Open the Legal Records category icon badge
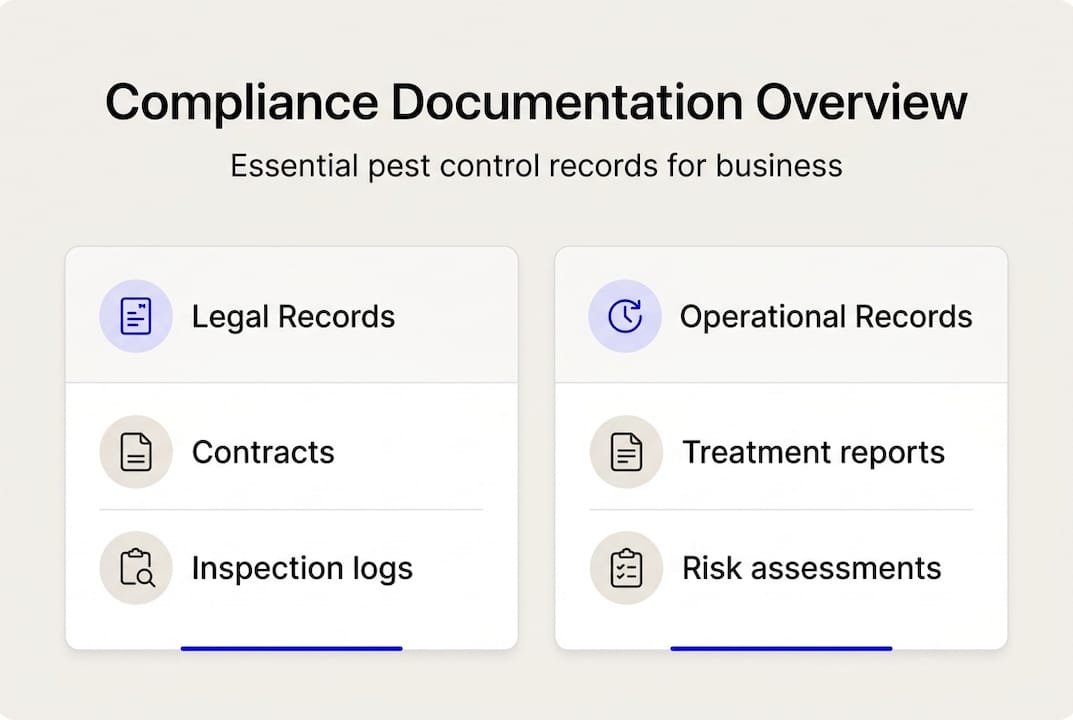Screen dimensions: 1073x720 [x=135, y=316]
